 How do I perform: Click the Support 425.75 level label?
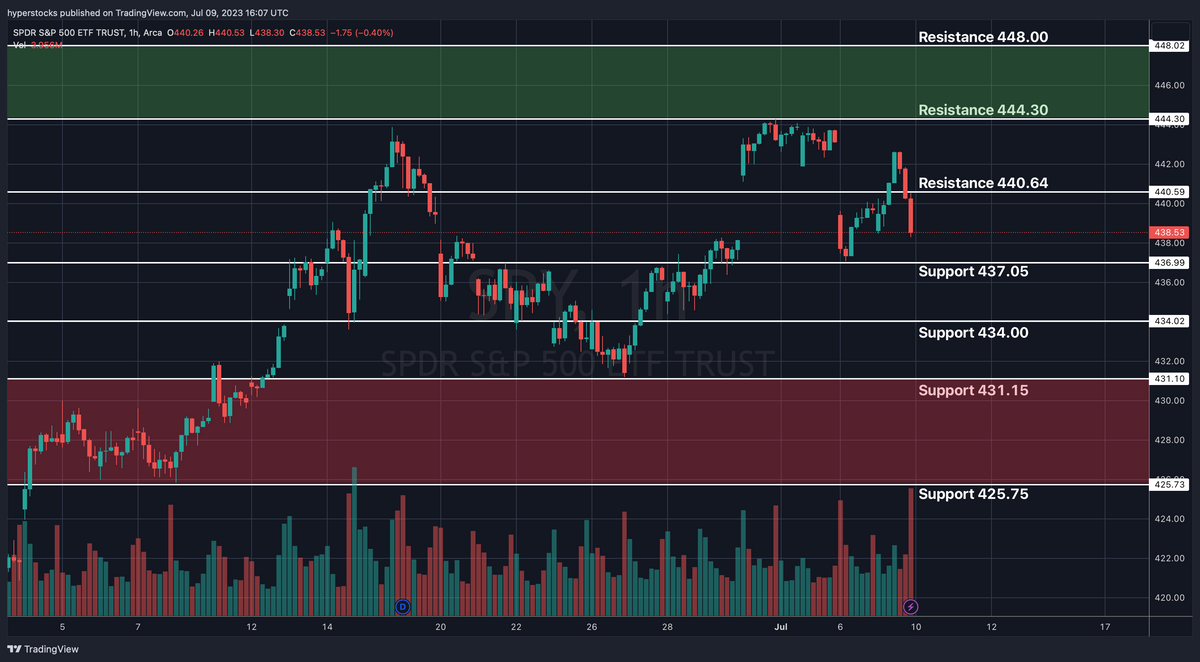coord(971,493)
